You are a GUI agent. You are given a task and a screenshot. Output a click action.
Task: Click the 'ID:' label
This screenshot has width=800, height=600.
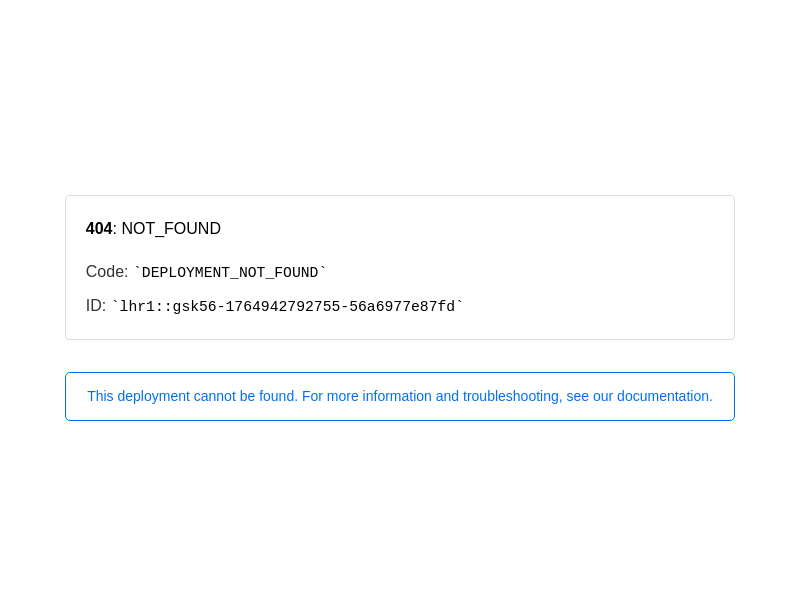point(95,306)
